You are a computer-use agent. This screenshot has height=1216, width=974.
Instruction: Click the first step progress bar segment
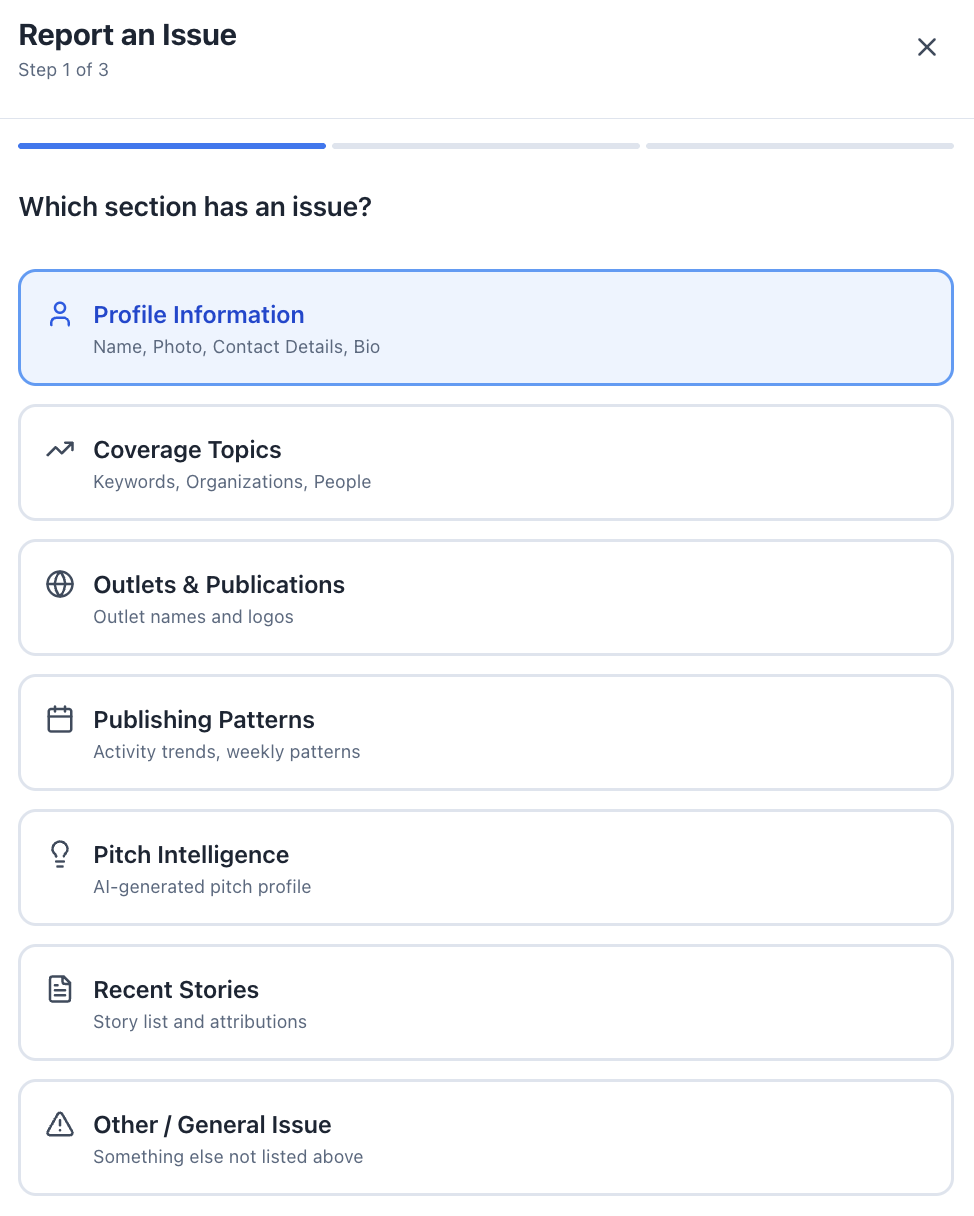click(x=172, y=146)
